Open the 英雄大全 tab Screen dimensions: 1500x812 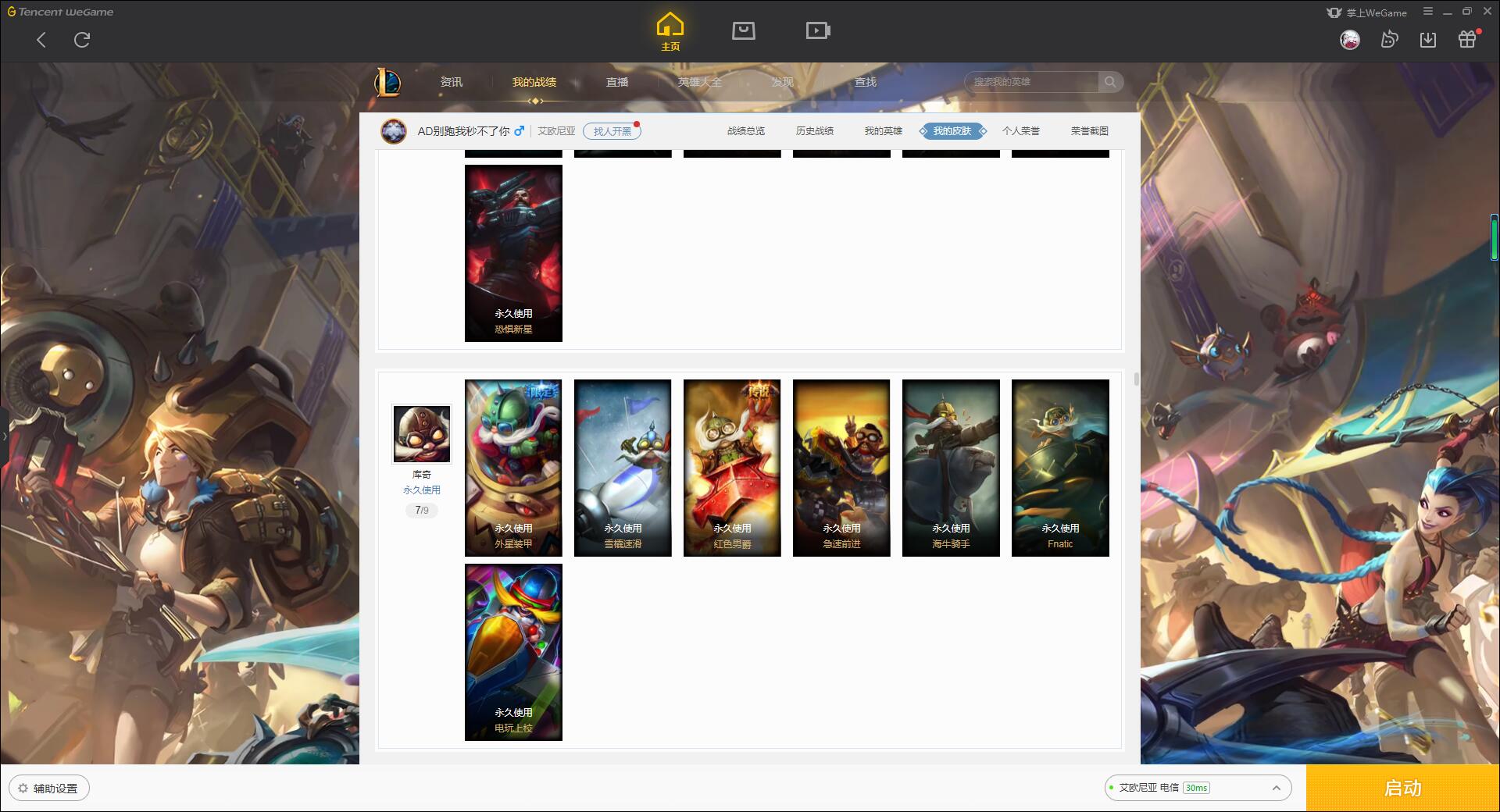(700, 82)
